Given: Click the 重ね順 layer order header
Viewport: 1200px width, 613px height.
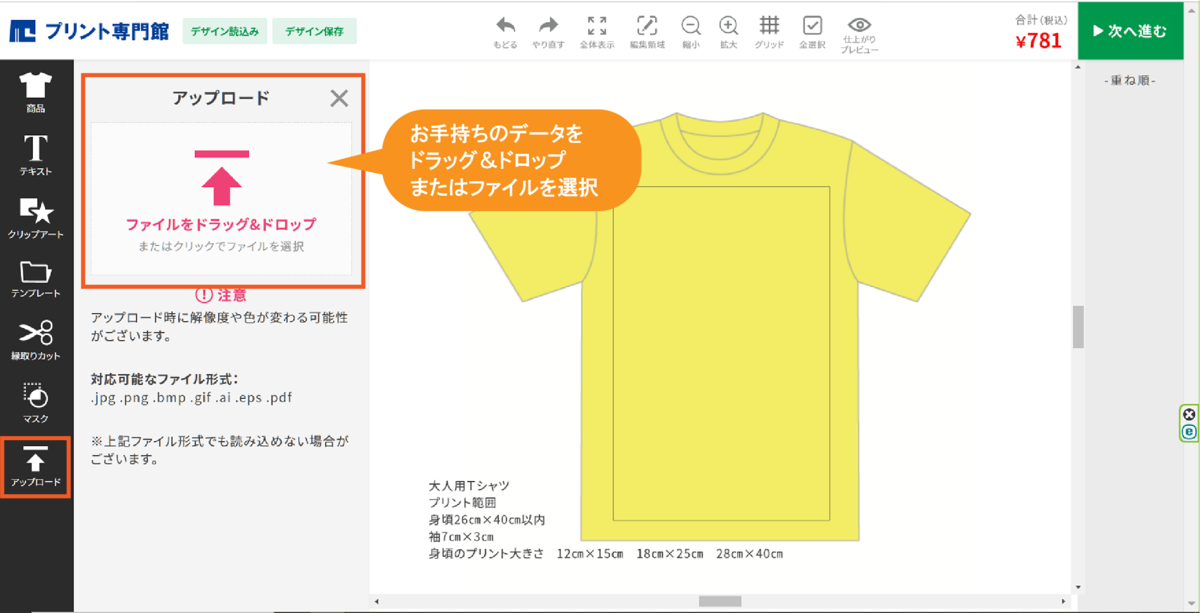Looking at the screenshot, I should click(1130, 80).
